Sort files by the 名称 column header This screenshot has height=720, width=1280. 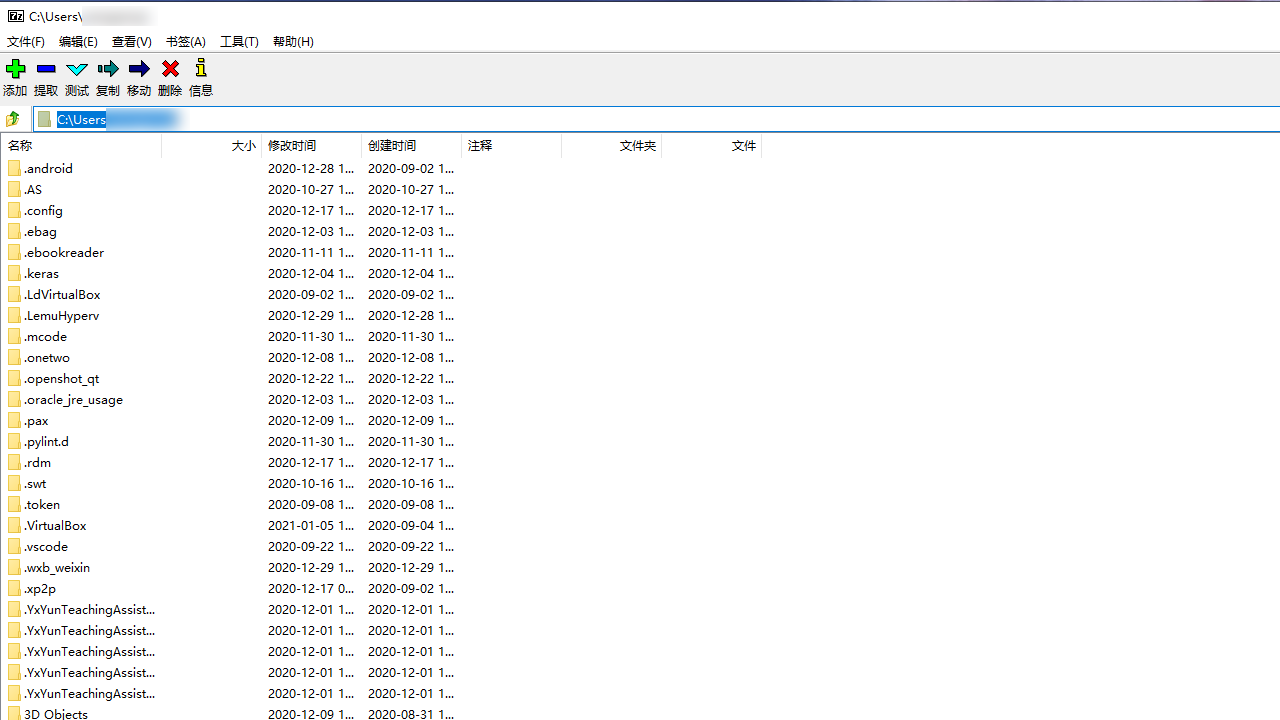coord(20,145)
